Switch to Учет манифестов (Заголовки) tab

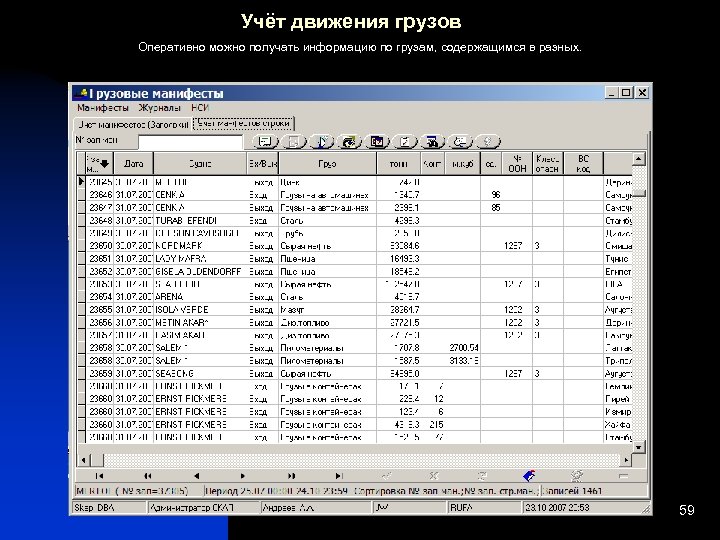133,124
